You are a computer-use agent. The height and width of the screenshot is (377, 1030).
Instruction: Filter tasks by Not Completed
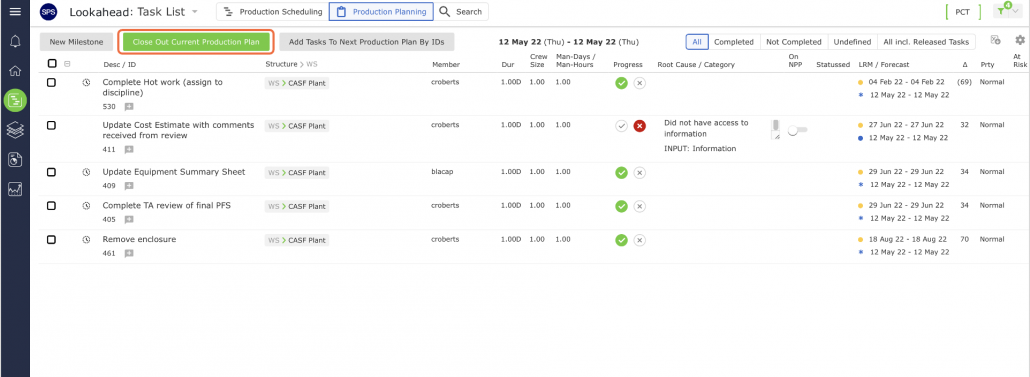click(794, 41)
